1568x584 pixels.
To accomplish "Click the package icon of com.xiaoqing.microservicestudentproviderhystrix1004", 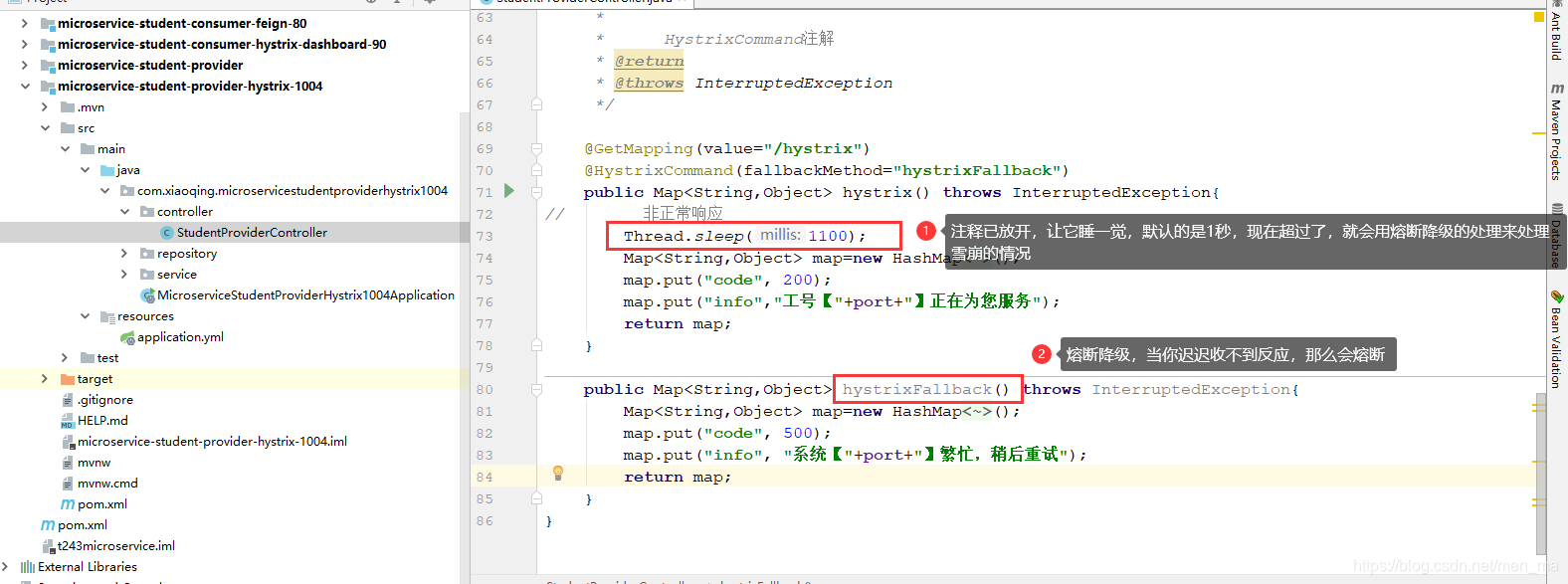I will [127, 191].
